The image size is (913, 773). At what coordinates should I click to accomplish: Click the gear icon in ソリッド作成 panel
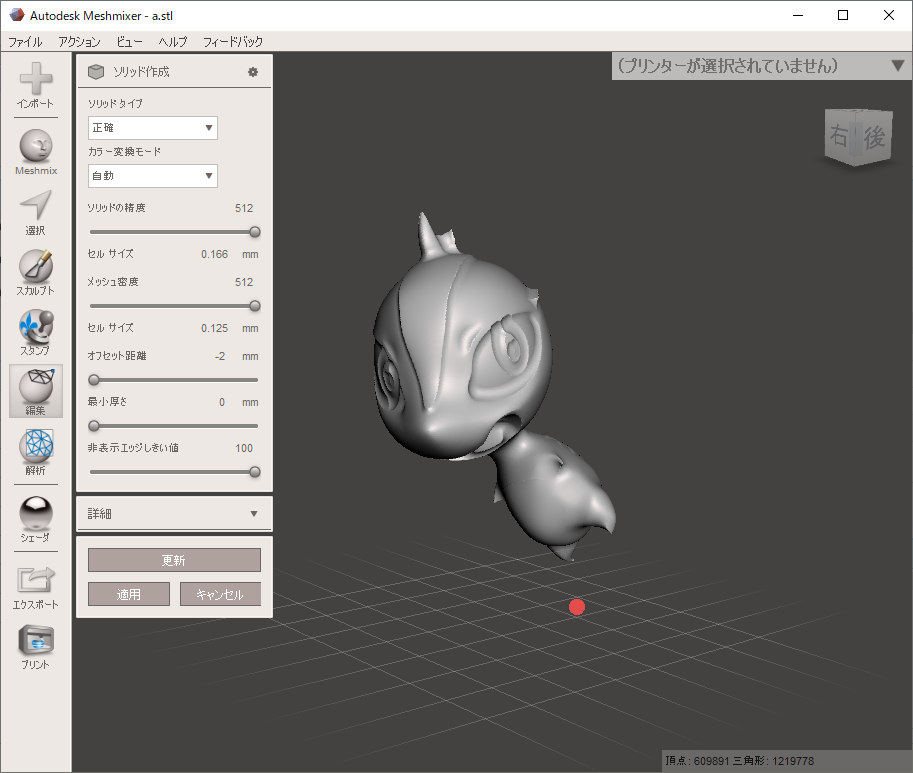[253, 72]
